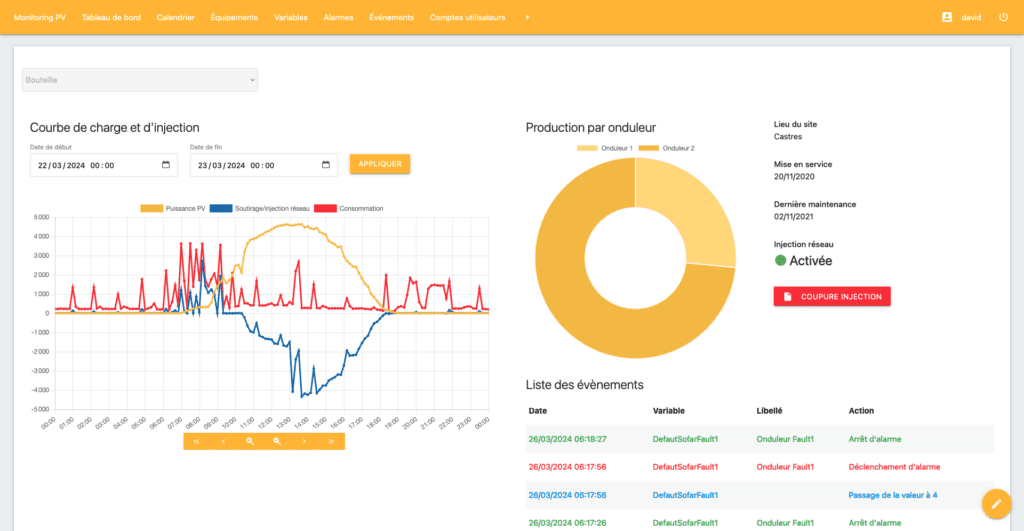Image resolution: width=1024 pixels, height=531 pixels.
Task: Open the Équipements menu
Action: coord(234,17)
